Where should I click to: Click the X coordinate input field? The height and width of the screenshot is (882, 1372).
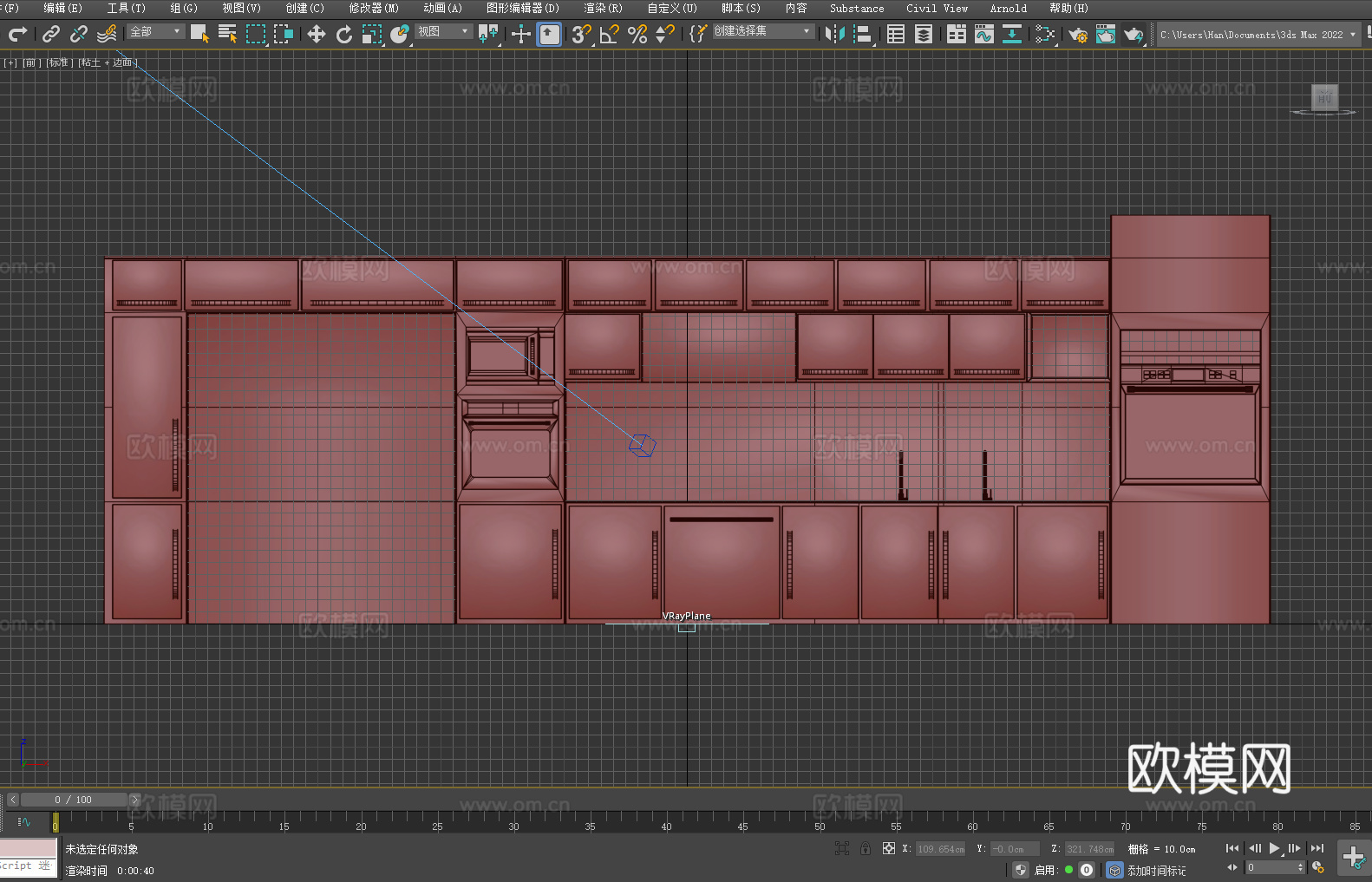940,849
